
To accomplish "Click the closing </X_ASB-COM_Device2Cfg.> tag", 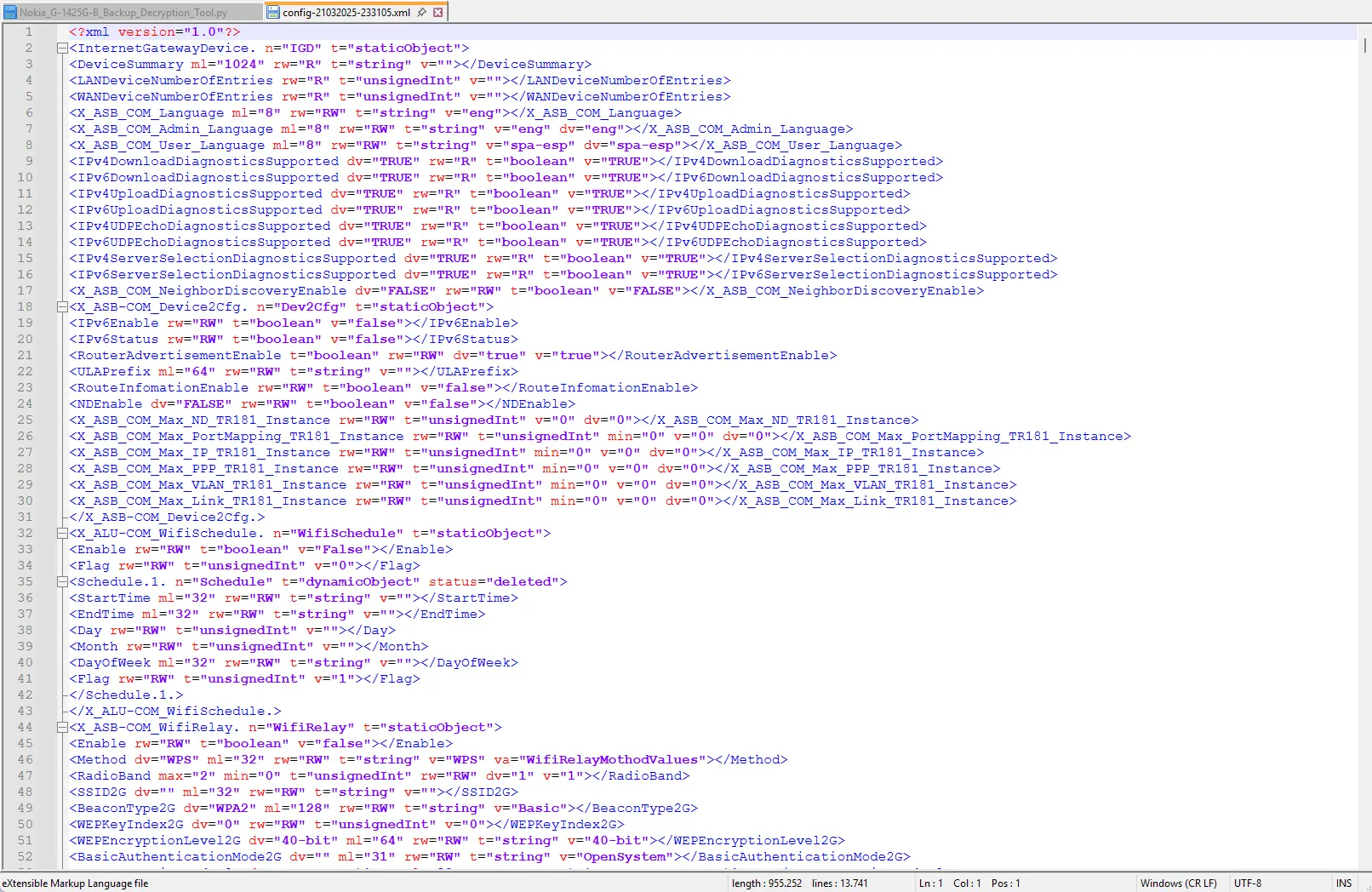I will [167, 517].
